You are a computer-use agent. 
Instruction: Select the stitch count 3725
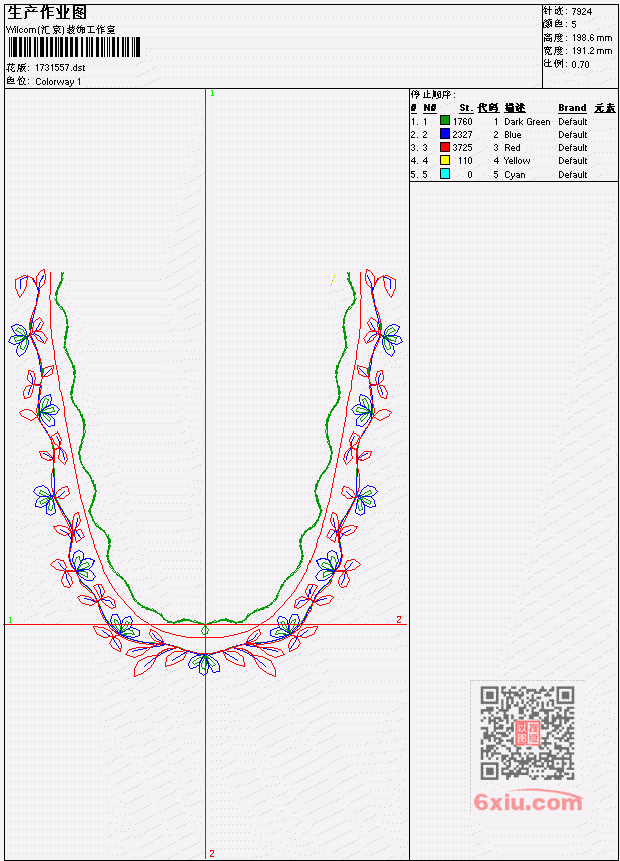(x=462, y=148)
